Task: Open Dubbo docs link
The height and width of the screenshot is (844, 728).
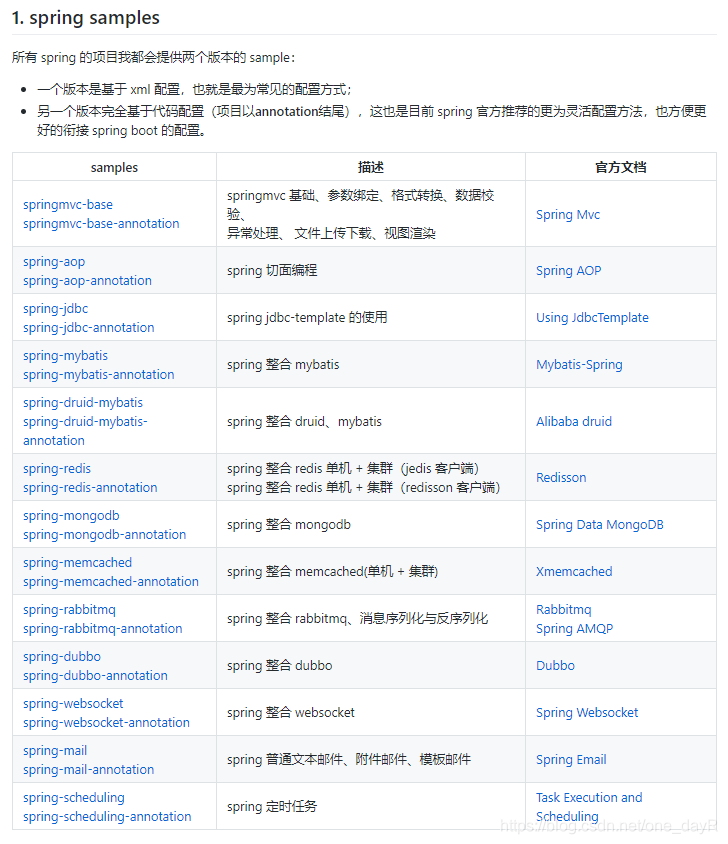Action: pyautogui.click(x=556, y=665)
